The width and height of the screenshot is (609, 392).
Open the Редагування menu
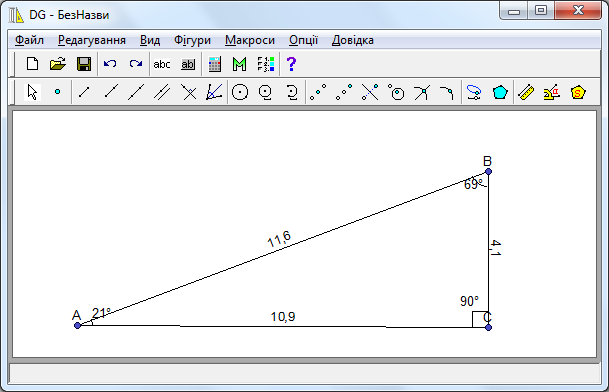(92, 40)
